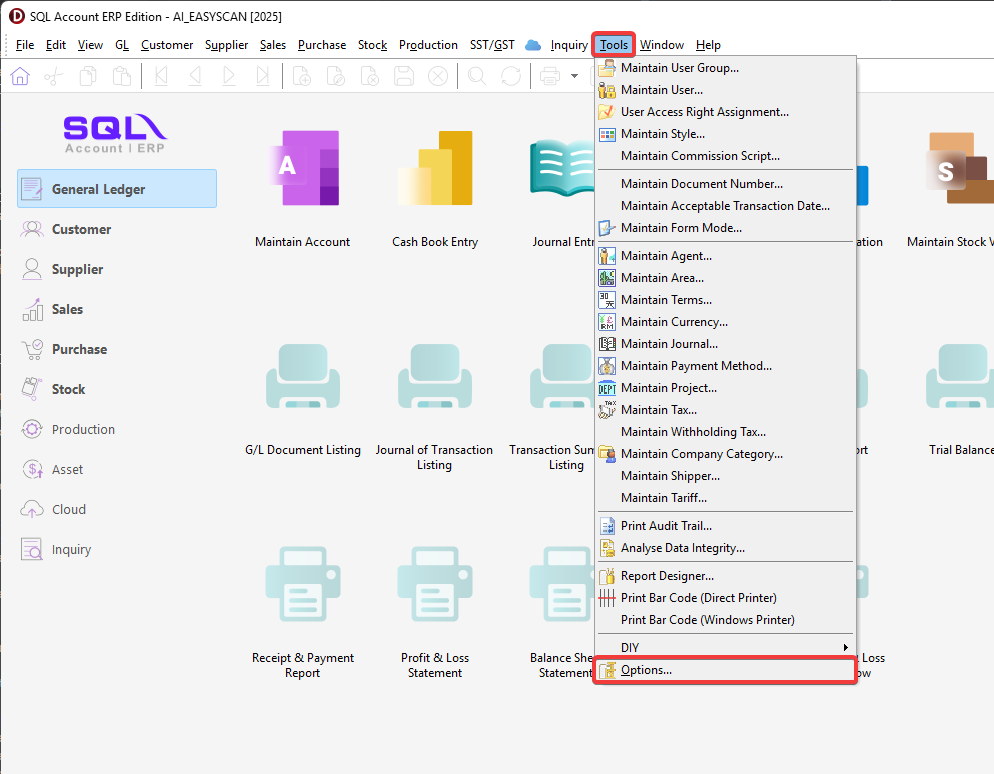Open the Window menu
This screenshot has height=774, width=994.
click(662, 45)
